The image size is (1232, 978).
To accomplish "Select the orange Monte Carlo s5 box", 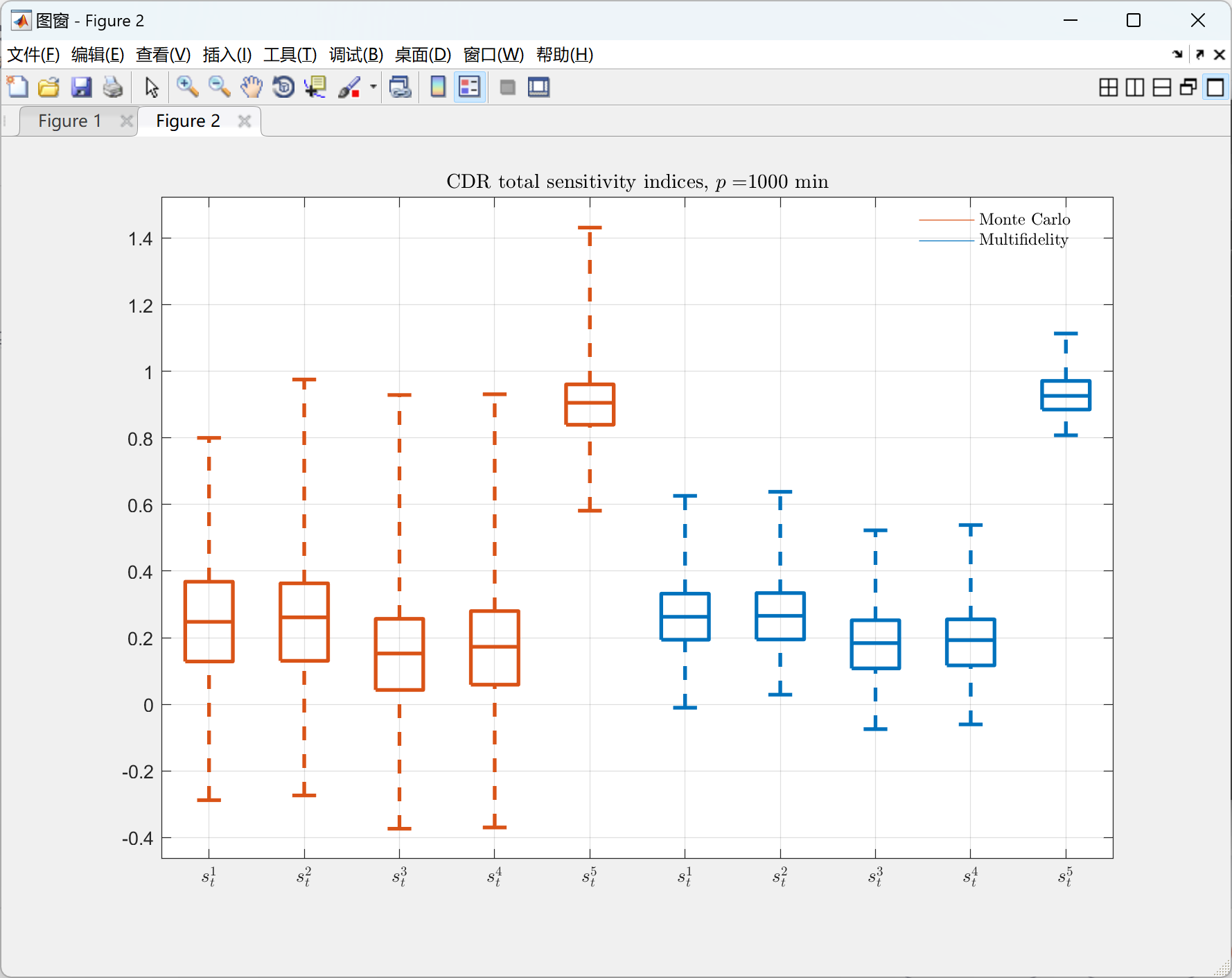I will click(590, 404).
